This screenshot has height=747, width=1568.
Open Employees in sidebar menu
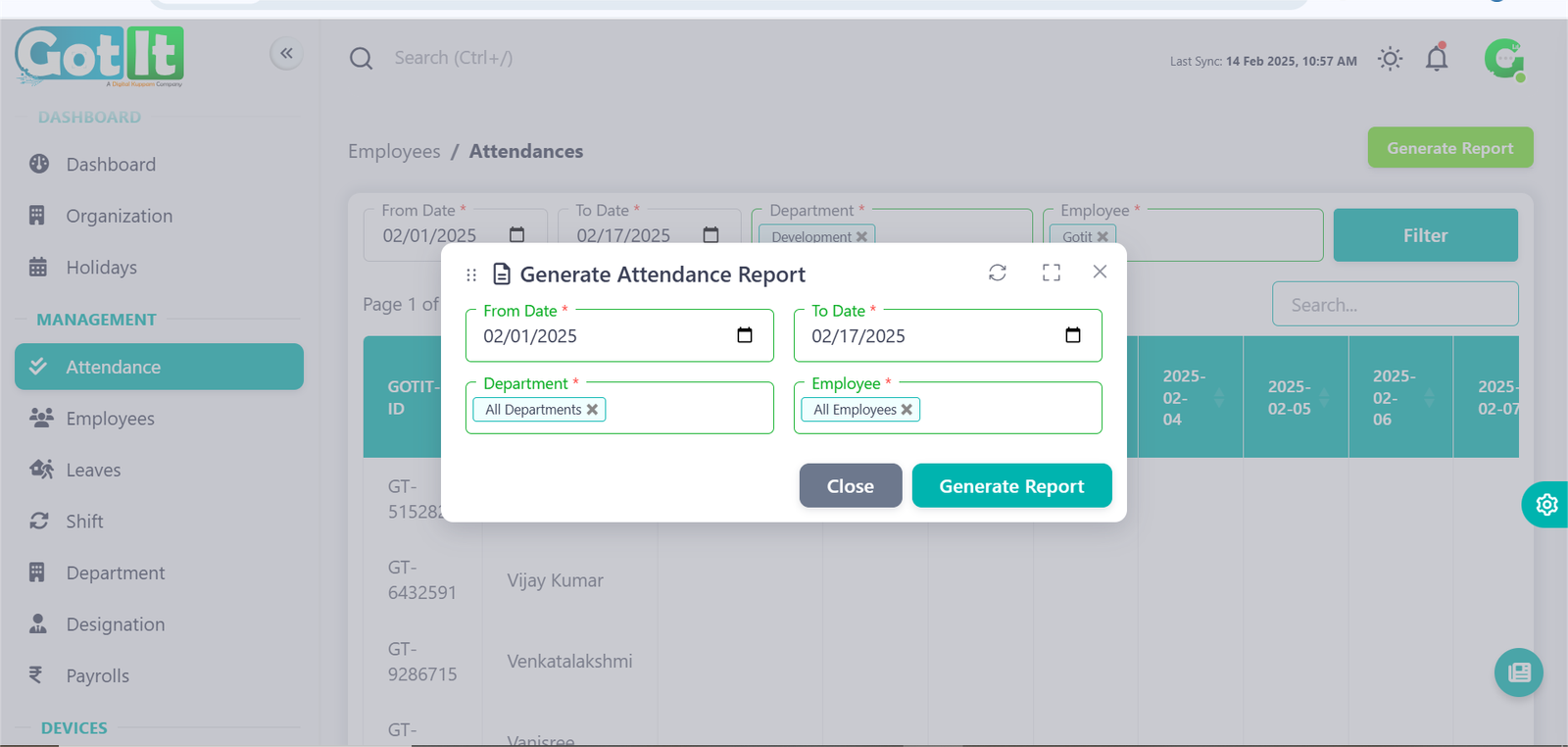(x=110, y=419)
